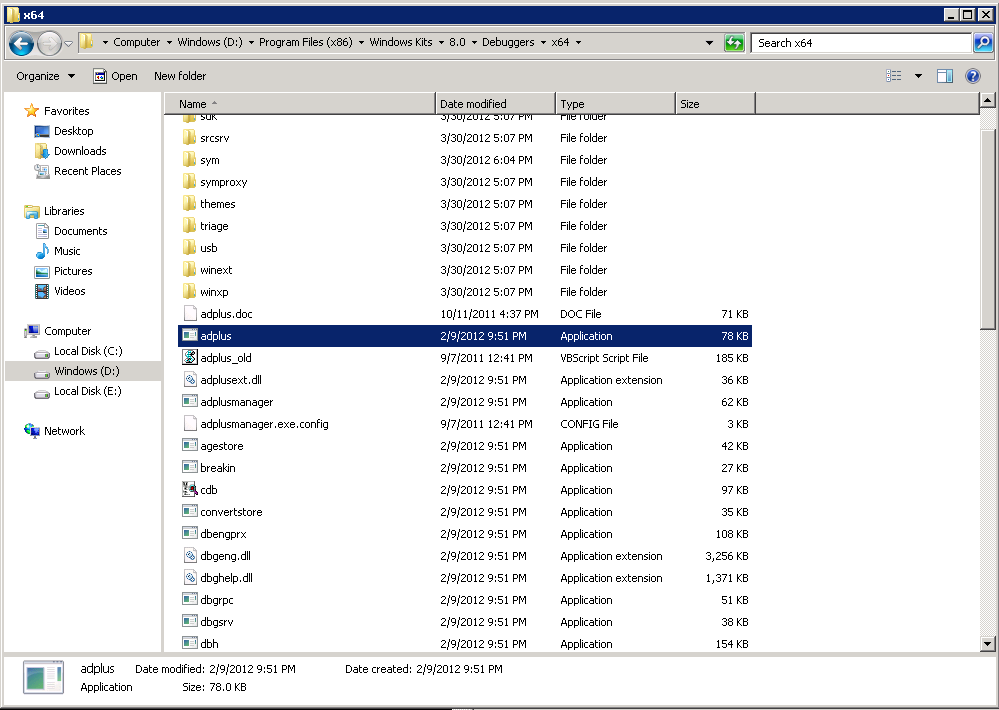The image size is (999, 710).
Task: Expand the Program Files (x86) breadcrumb arrow
Action: [x=361, y=43]
